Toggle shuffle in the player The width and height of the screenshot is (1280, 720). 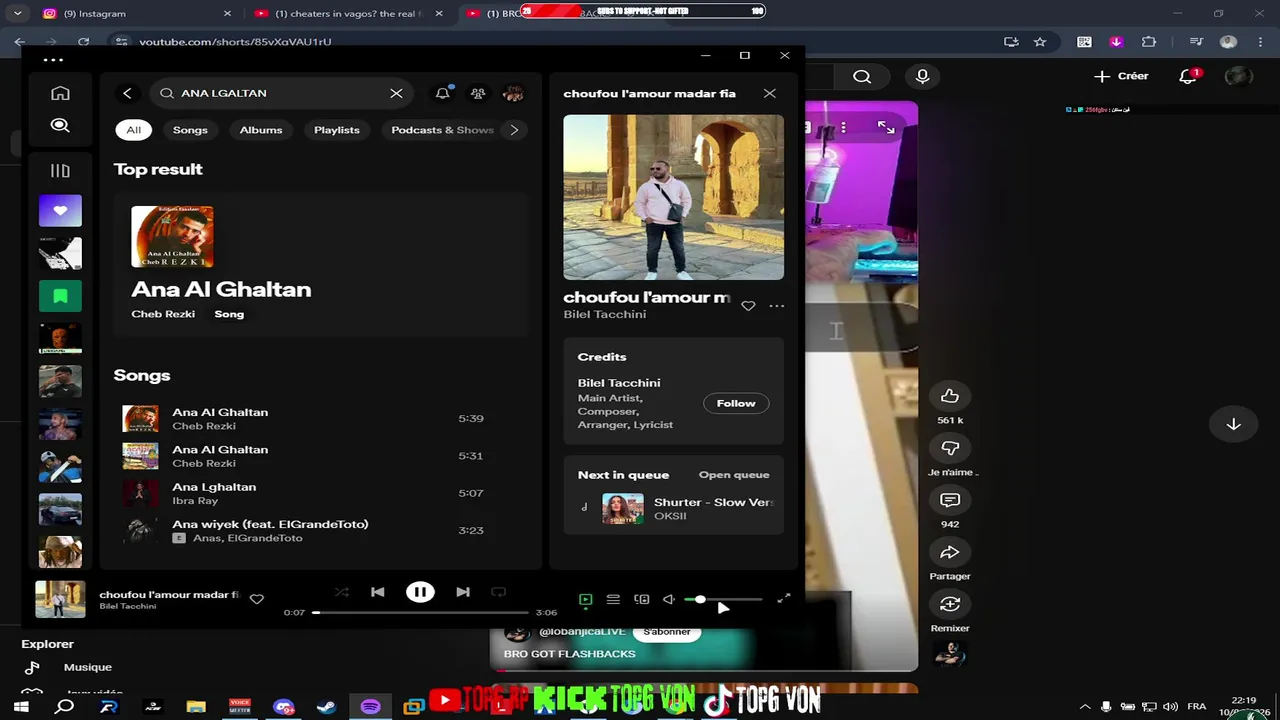click(x=341, y=592)
